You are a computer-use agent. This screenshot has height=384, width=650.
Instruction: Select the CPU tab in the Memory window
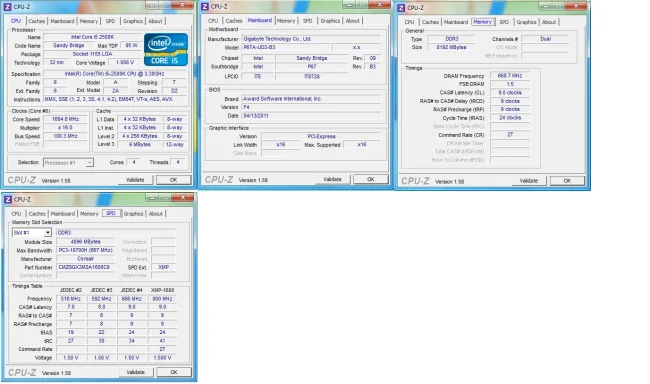pyautogui.click(x=410, y=22)
